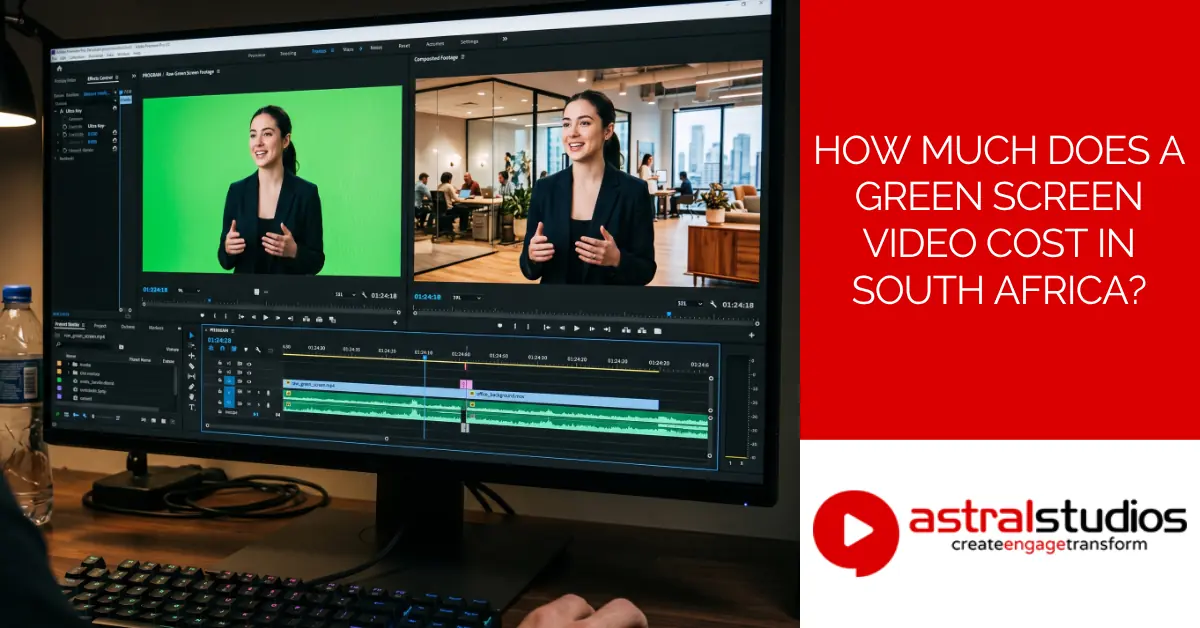Select the Razor tool
The height and width of the screenshot is (628, 1200).
click(191, 366)
